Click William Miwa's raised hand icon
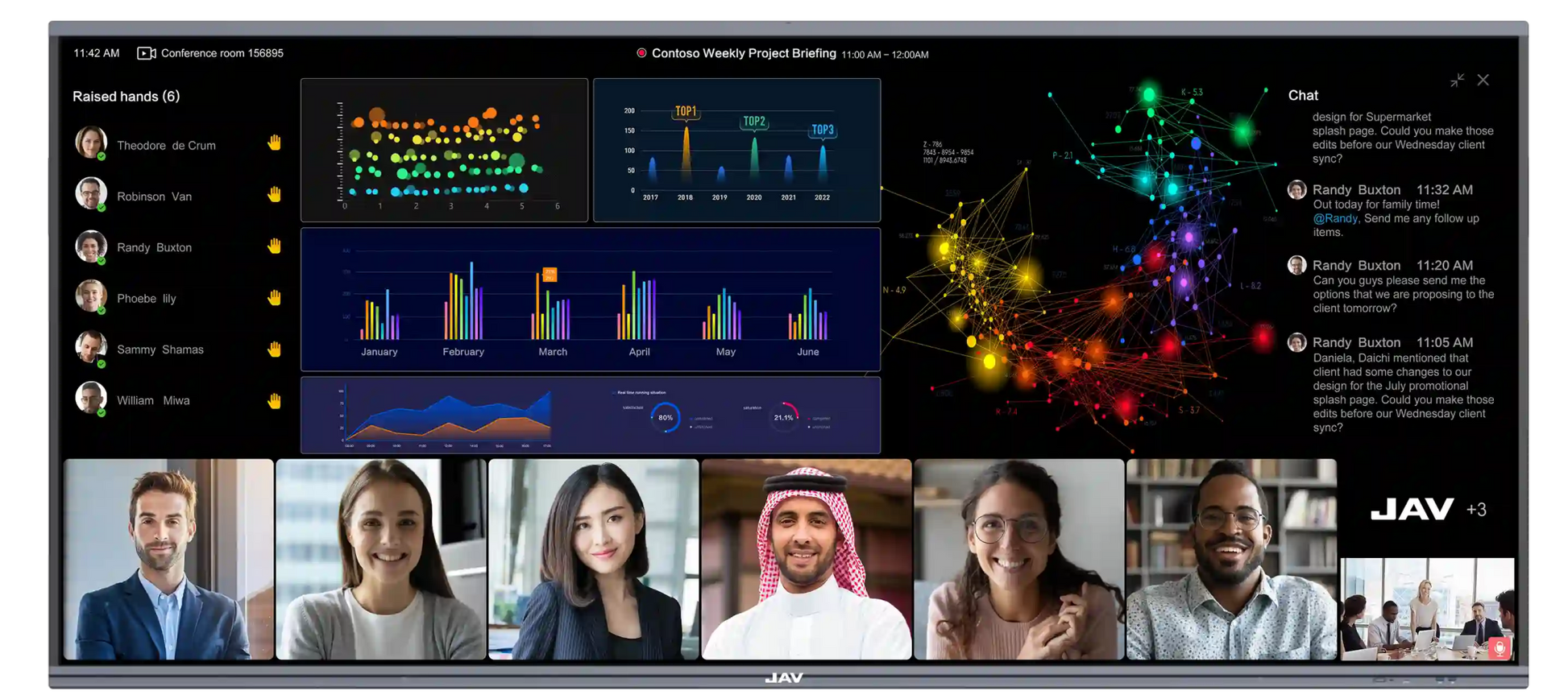This screenshot has height=699, width=1568. click(274, 401)
